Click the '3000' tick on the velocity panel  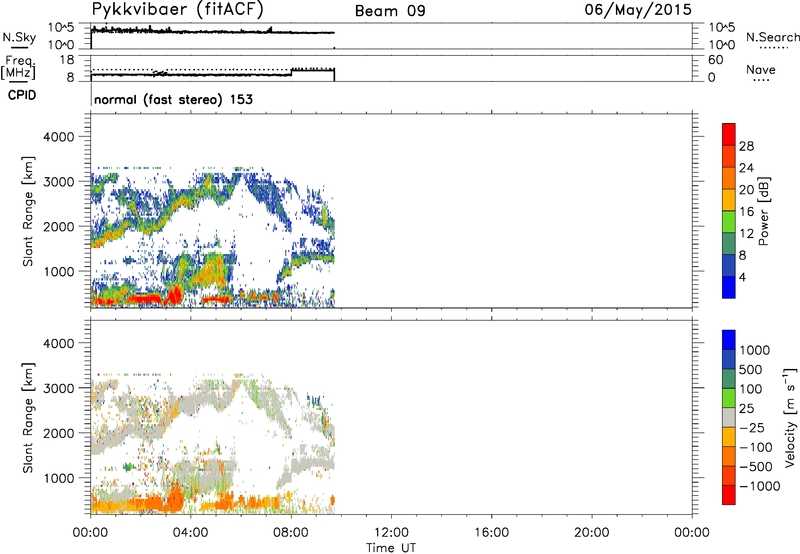click(59, 388)
